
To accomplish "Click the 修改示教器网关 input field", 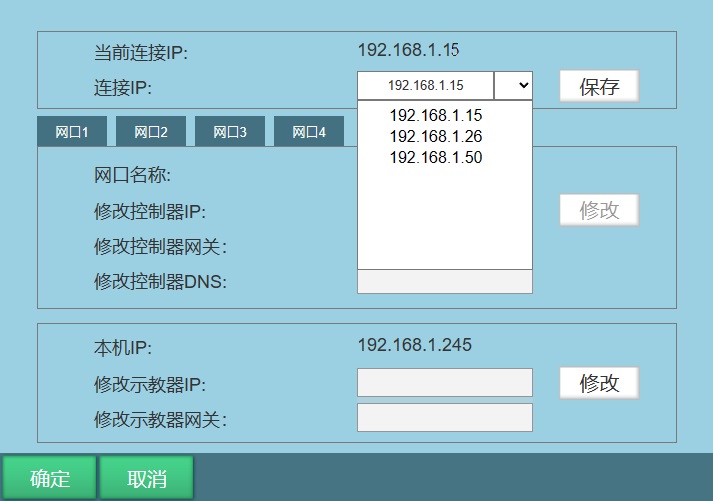I will (x=444, y=417).
